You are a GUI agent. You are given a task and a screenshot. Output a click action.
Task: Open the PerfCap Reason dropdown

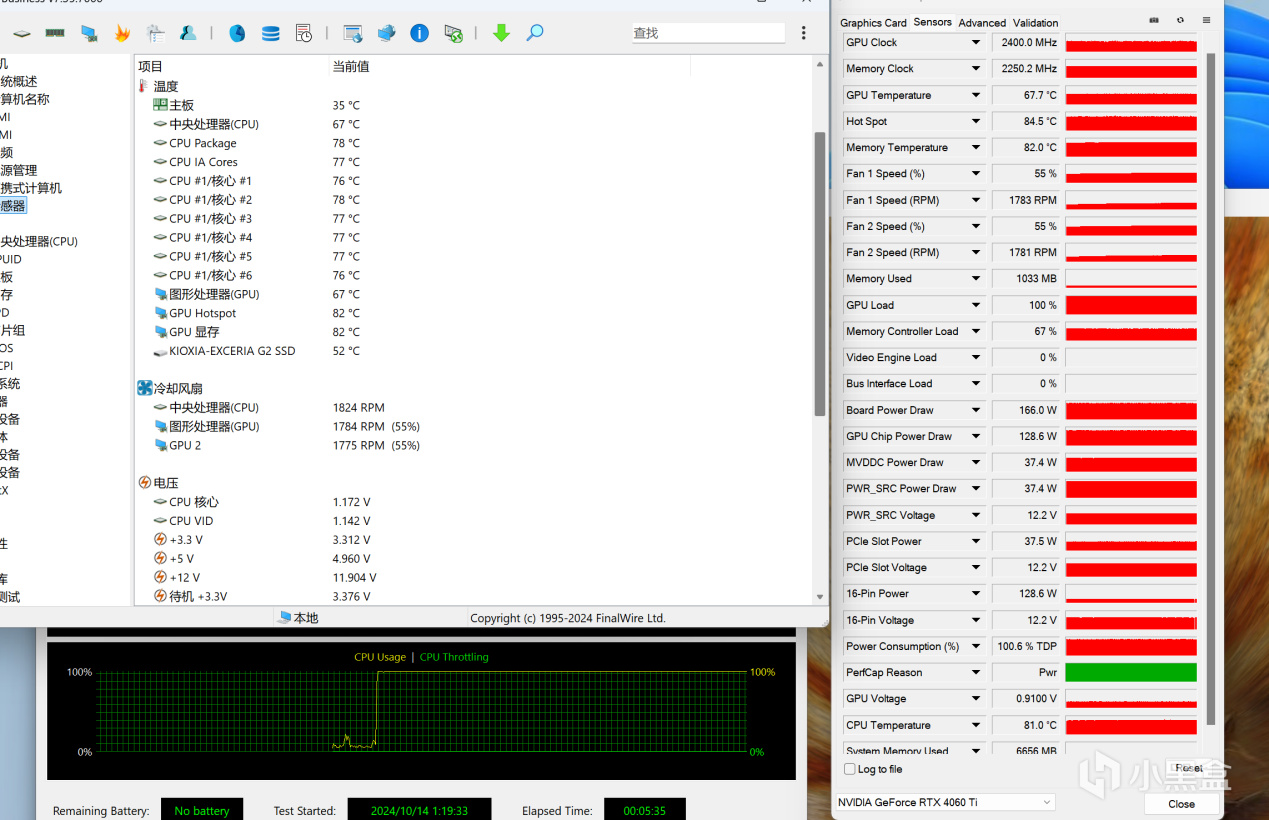(x=976, y=672)
